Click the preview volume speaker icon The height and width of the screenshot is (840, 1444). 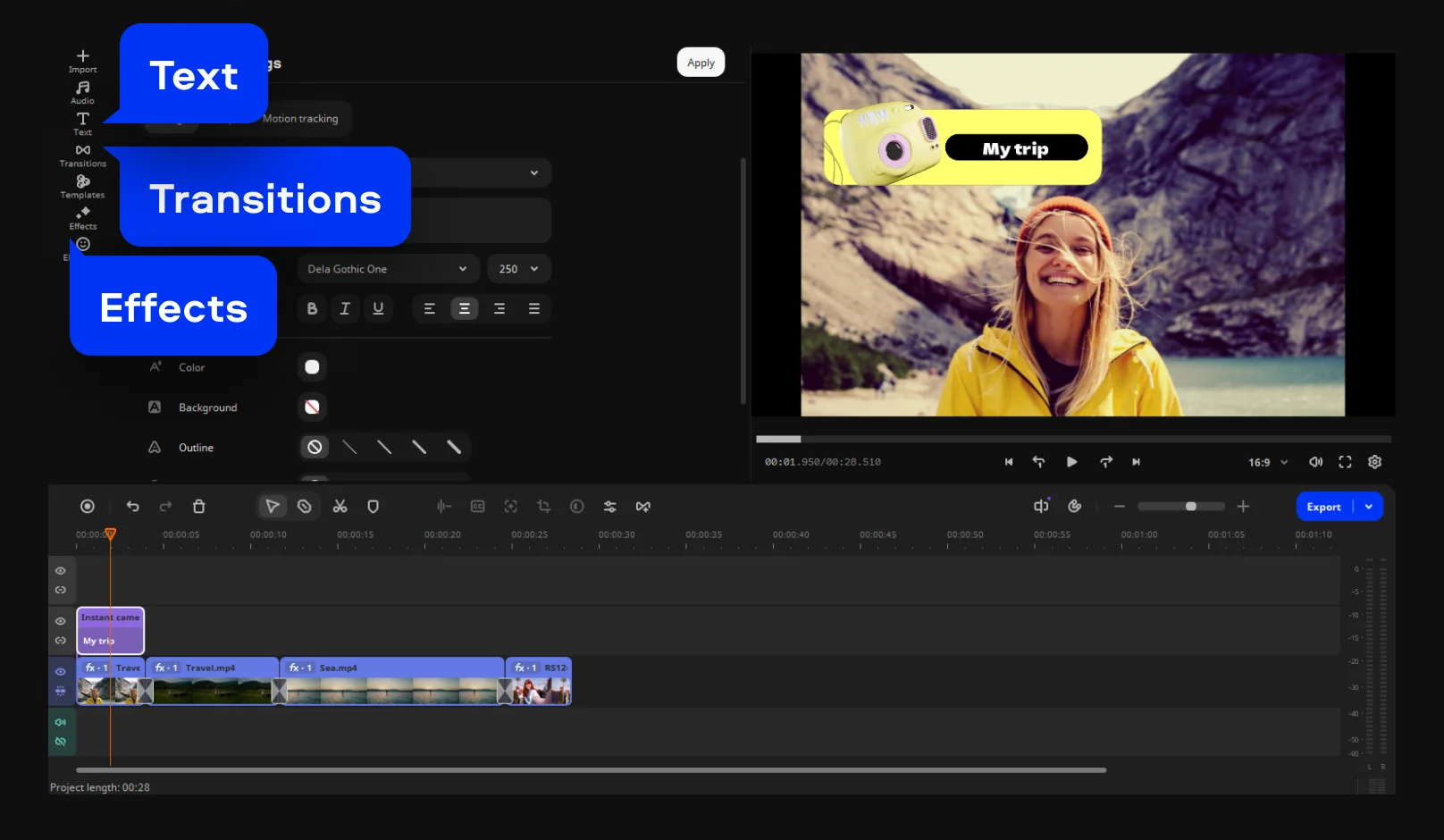coord(1315,462)
